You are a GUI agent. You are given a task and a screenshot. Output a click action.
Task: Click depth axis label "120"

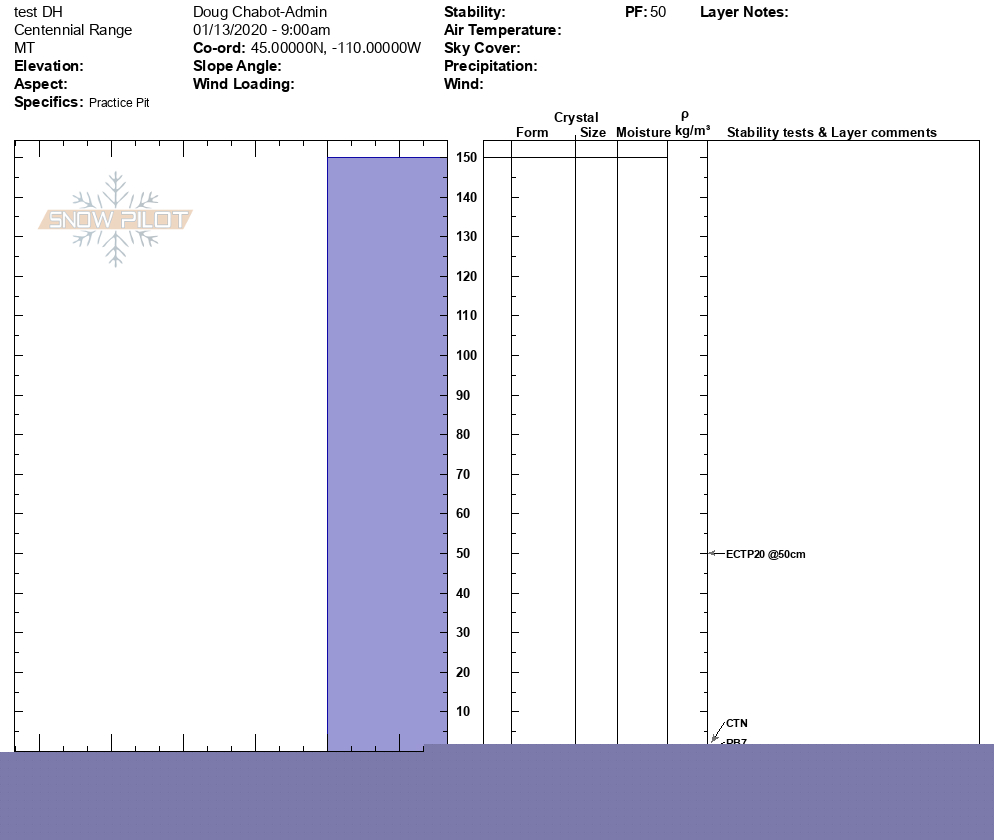click(467, 276)
